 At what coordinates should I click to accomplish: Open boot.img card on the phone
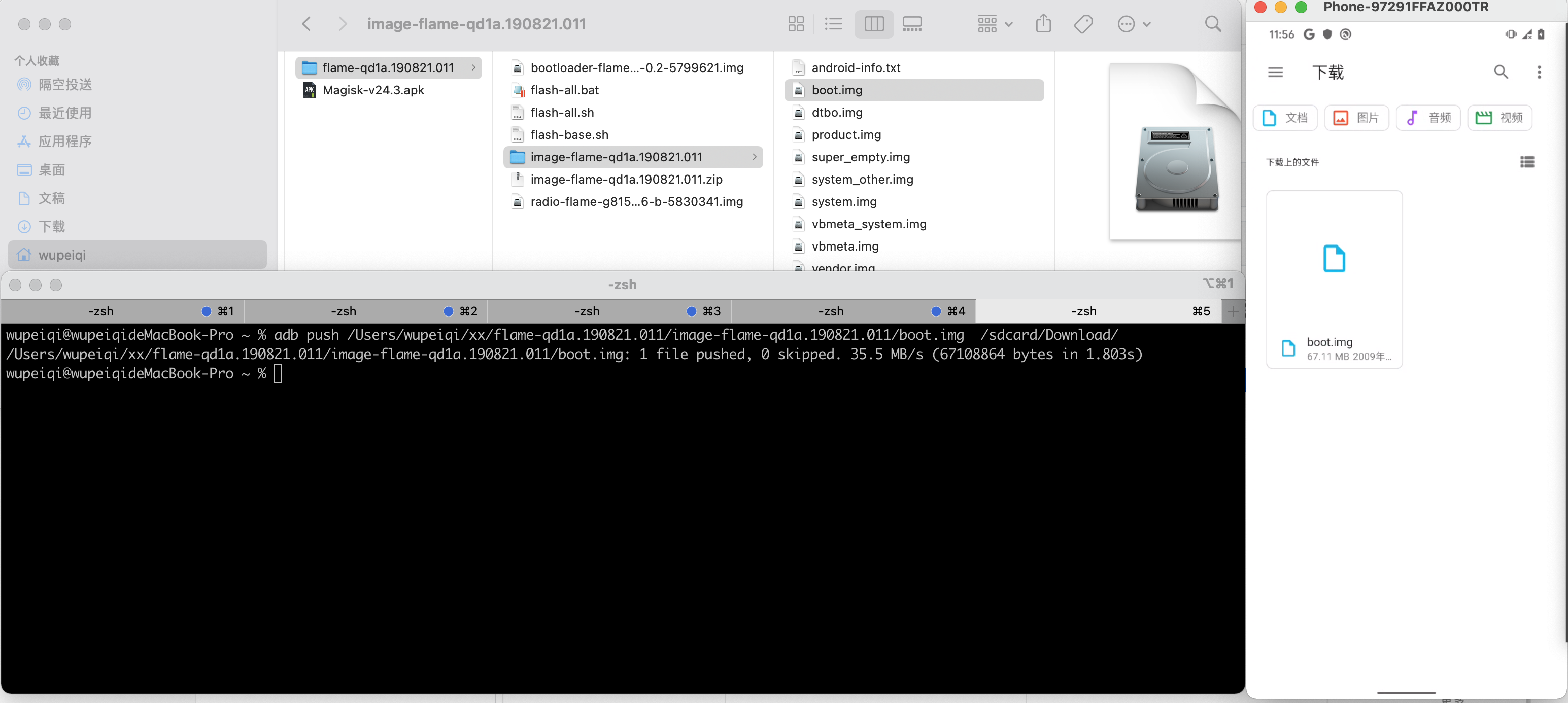pos(1334,279)
